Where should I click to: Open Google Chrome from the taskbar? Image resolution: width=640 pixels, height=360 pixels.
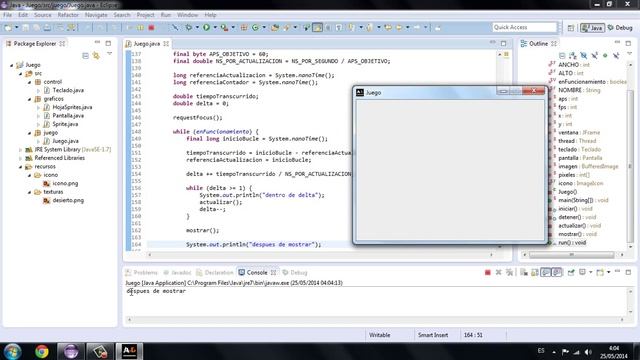tap(42, 351)
